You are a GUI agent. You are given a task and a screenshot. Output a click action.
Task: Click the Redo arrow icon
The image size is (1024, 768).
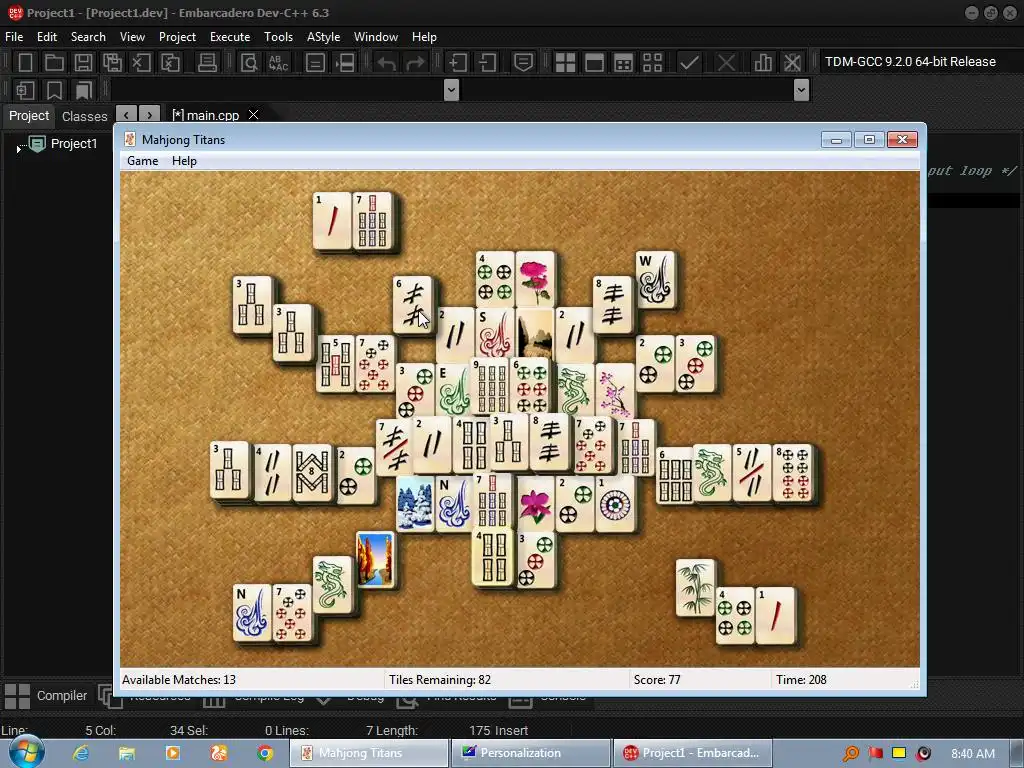415,63
